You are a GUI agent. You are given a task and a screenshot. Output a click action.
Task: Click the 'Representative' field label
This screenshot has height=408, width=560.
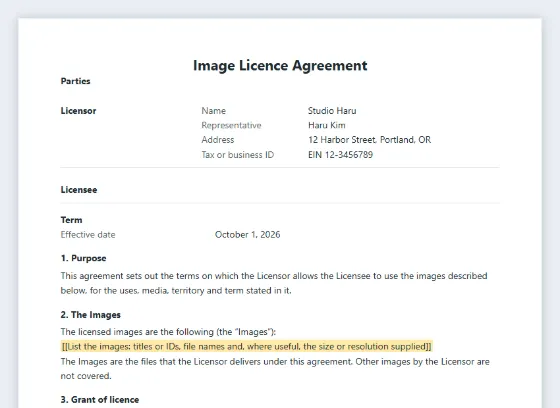click(231, 125)
